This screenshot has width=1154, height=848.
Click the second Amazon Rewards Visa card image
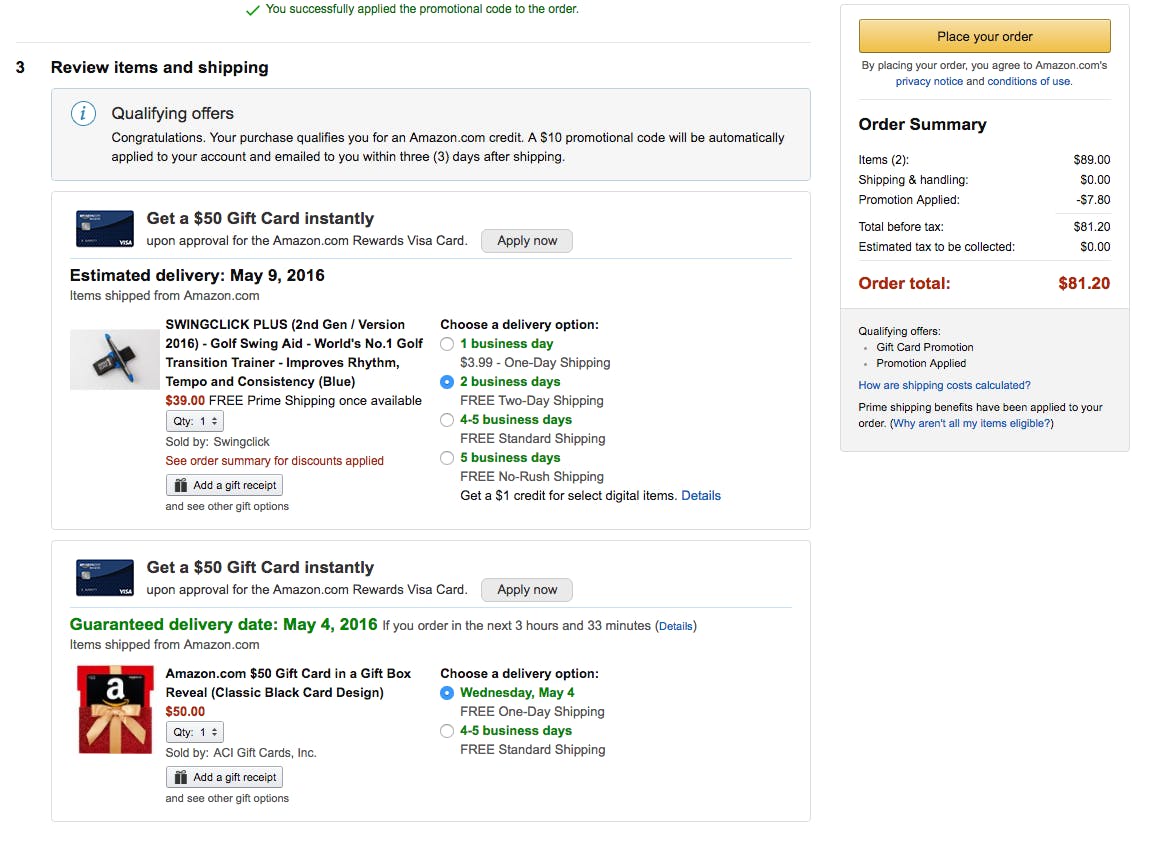(105, 578)
